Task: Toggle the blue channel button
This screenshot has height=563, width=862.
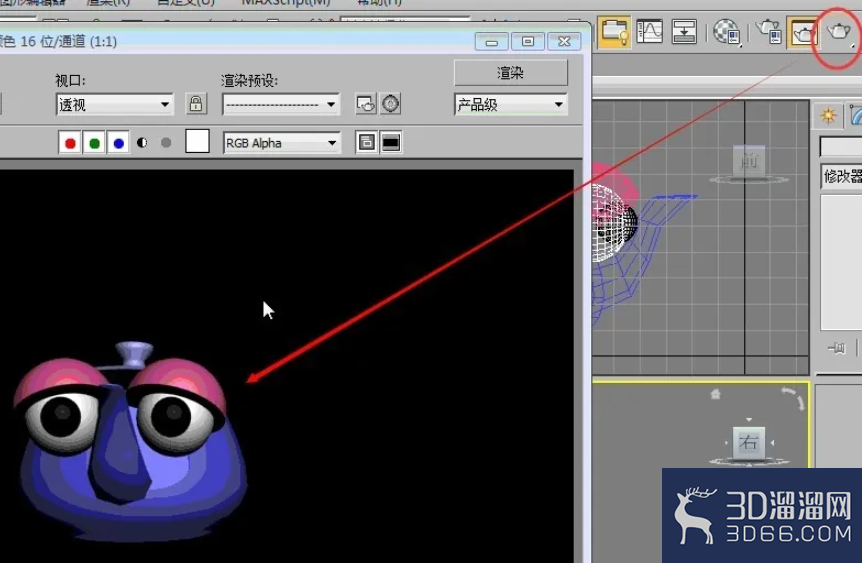Action: point(118,143)
